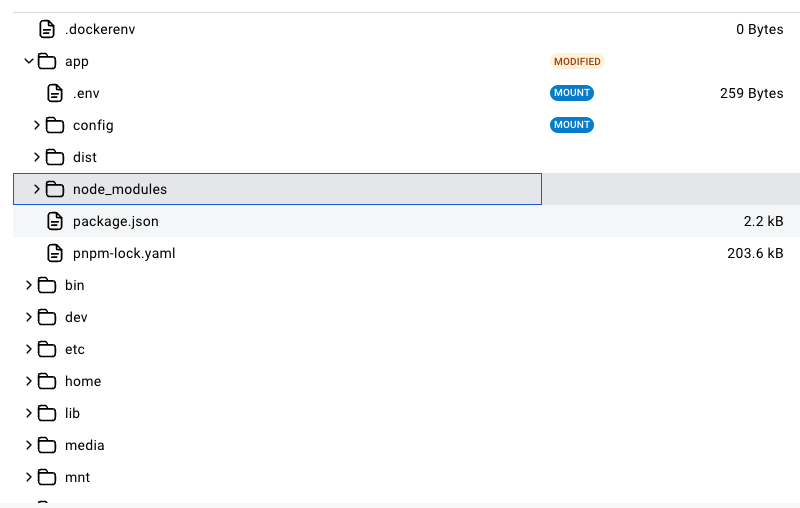
Task: Expand the home directory arrow
Action: tap(28, 381)
